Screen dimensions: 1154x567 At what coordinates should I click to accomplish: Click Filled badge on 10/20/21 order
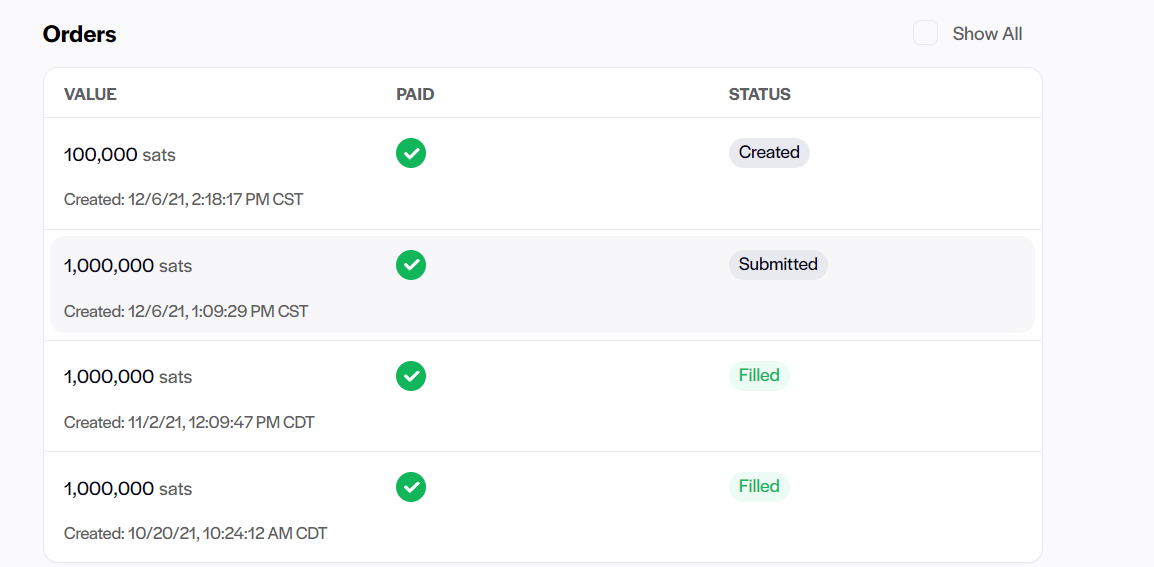759,487
